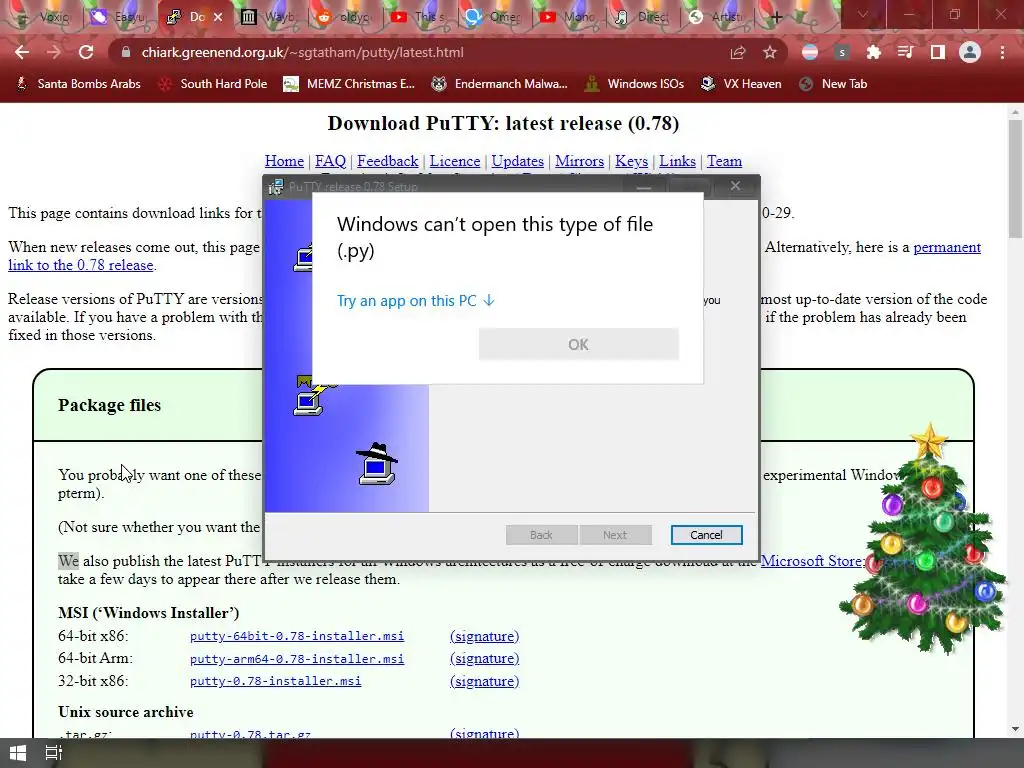
Task: Open the Keys link
Action: pyautogui.click(x=632, y=161)
